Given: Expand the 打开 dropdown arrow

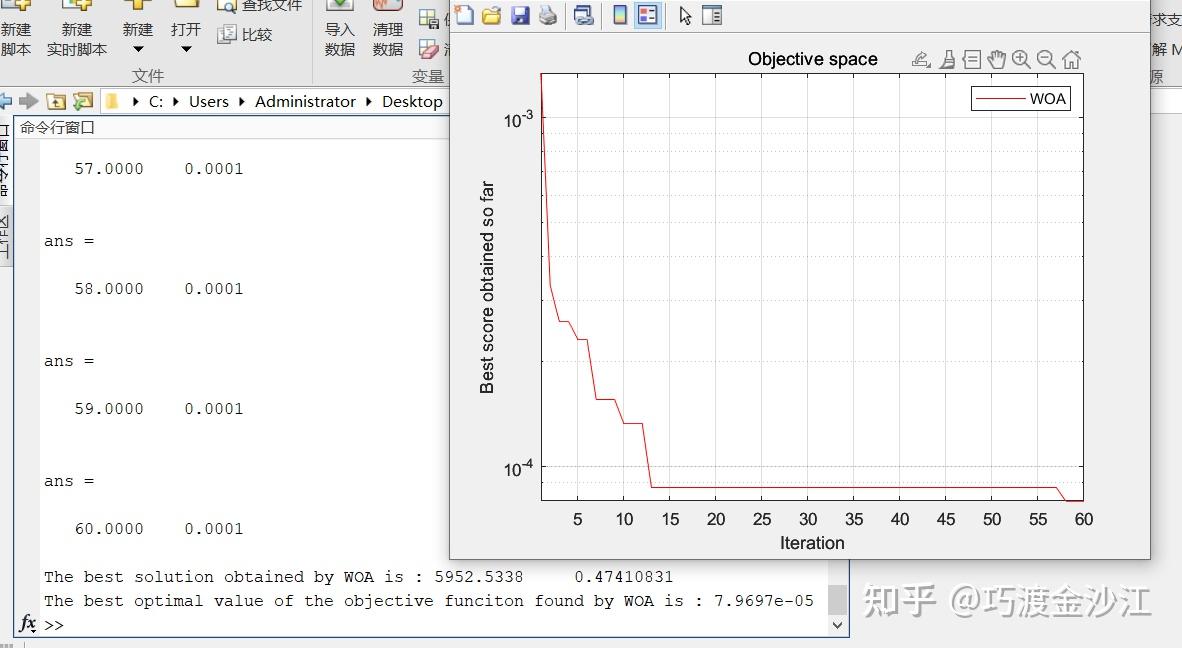Looking at the screenshot, I should pyautogui.click(x=185, y=50).
